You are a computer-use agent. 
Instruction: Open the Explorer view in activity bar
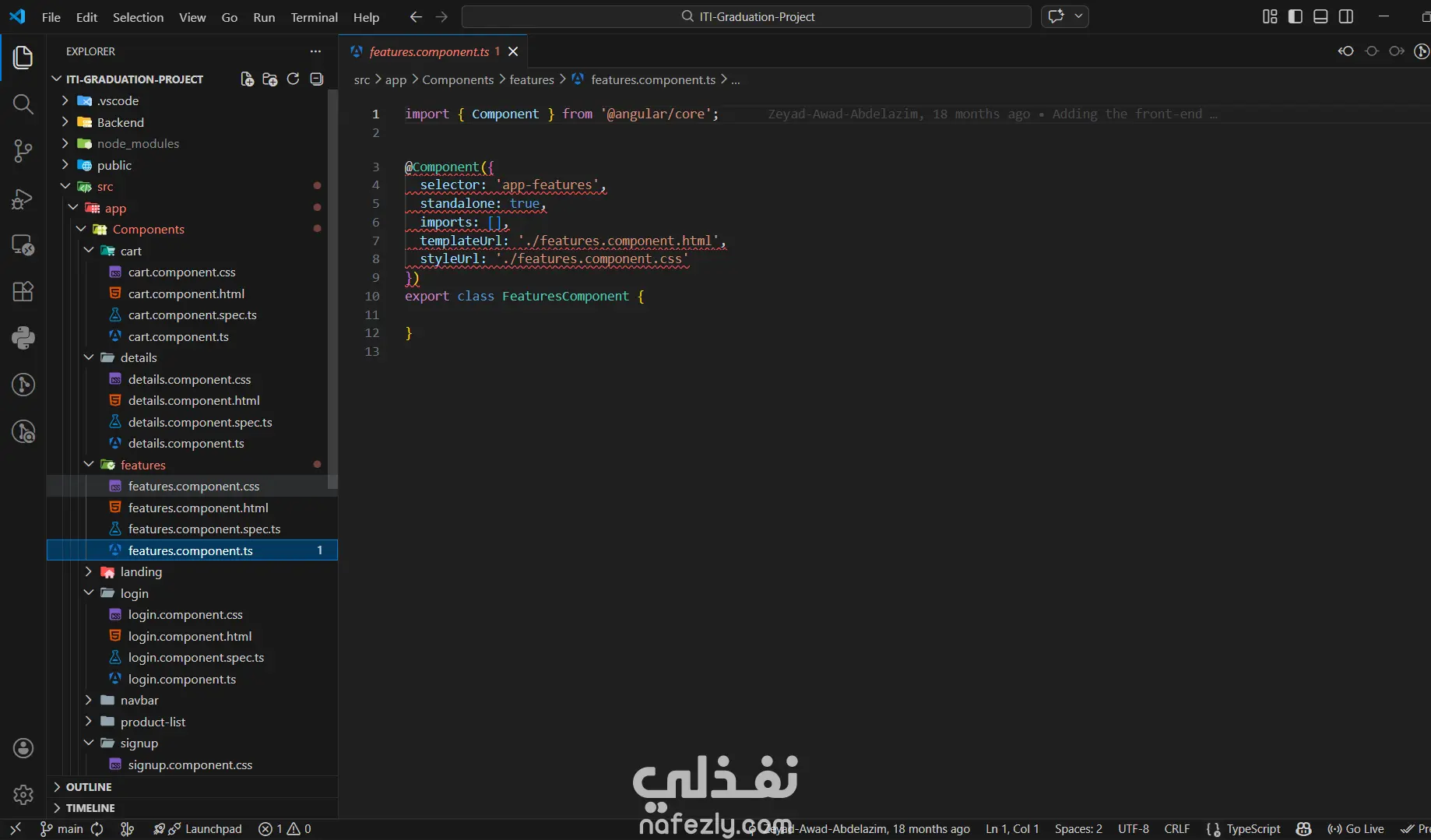click(x=23, y=57)
